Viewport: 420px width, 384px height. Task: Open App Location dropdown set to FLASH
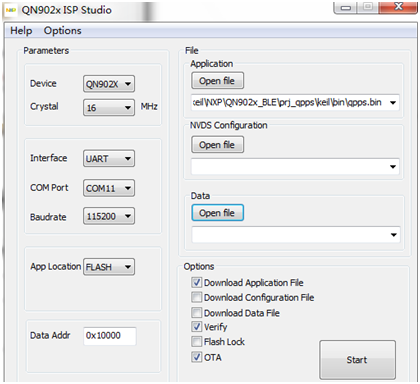(109, 267)
